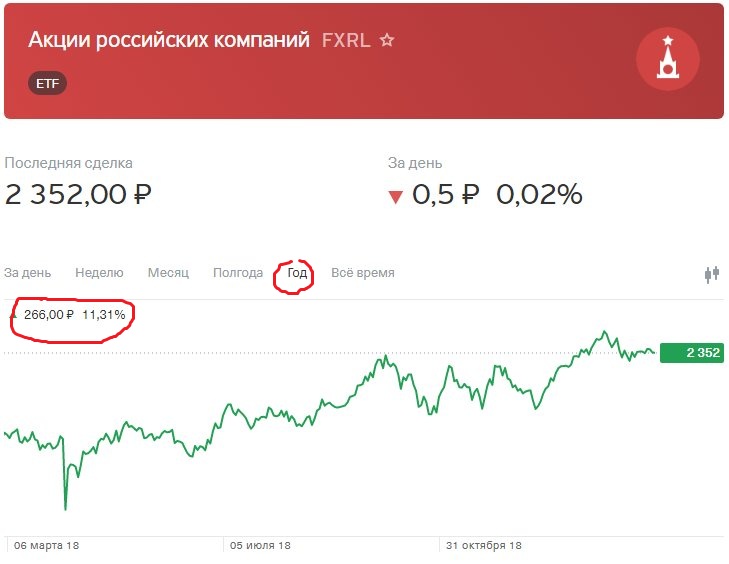Image resolution: width=729 pixels, height=564 pixels.
Task: Click the ETF badge label
Action: point(47,83)
